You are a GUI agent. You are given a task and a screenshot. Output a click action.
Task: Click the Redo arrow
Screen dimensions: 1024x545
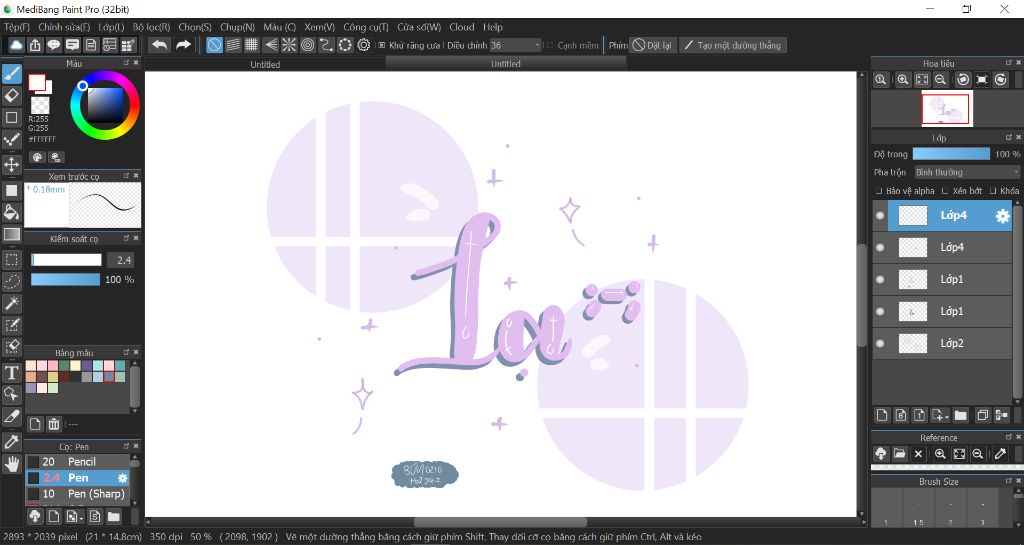tap(184, 45)
